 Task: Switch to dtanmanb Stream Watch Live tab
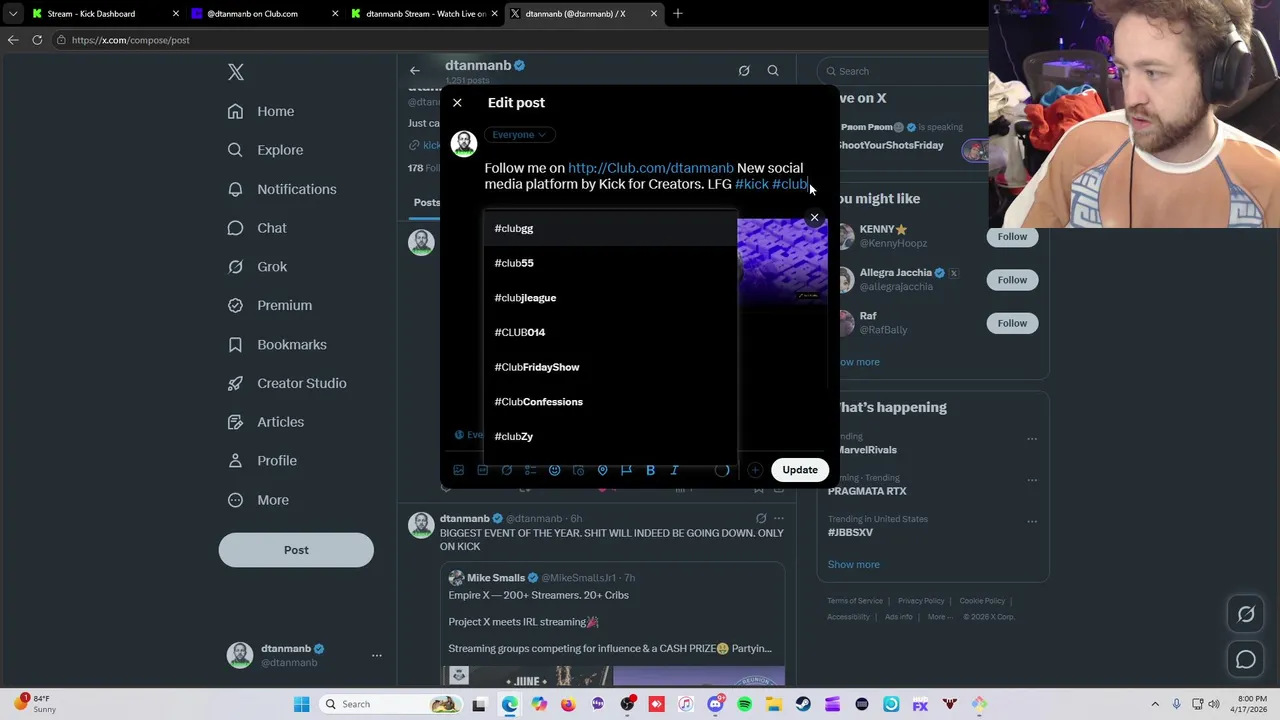[425, 14]
